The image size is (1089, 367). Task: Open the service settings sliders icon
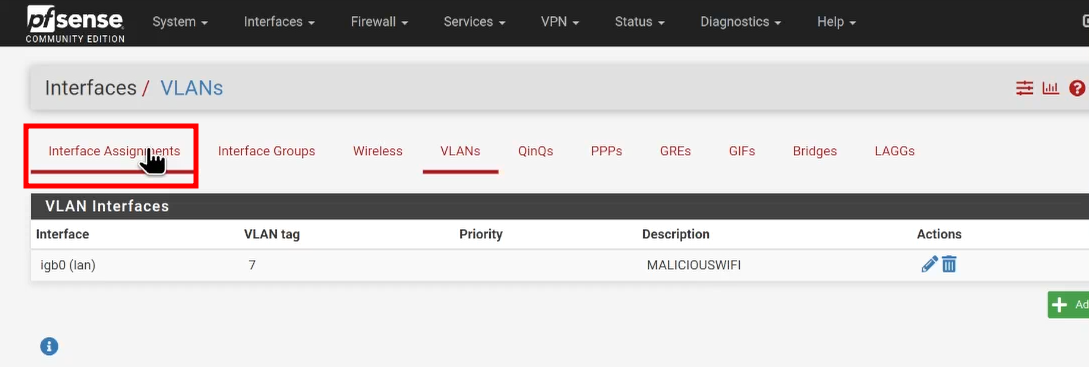click(1025, 88)
